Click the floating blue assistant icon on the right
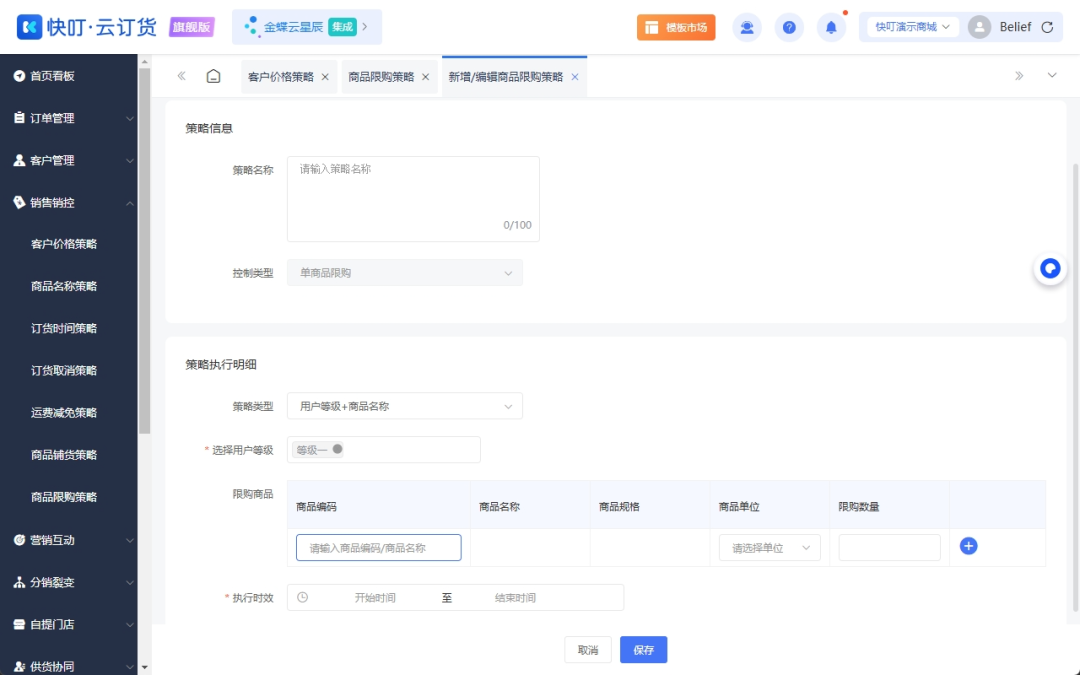 click(1049, 268)
